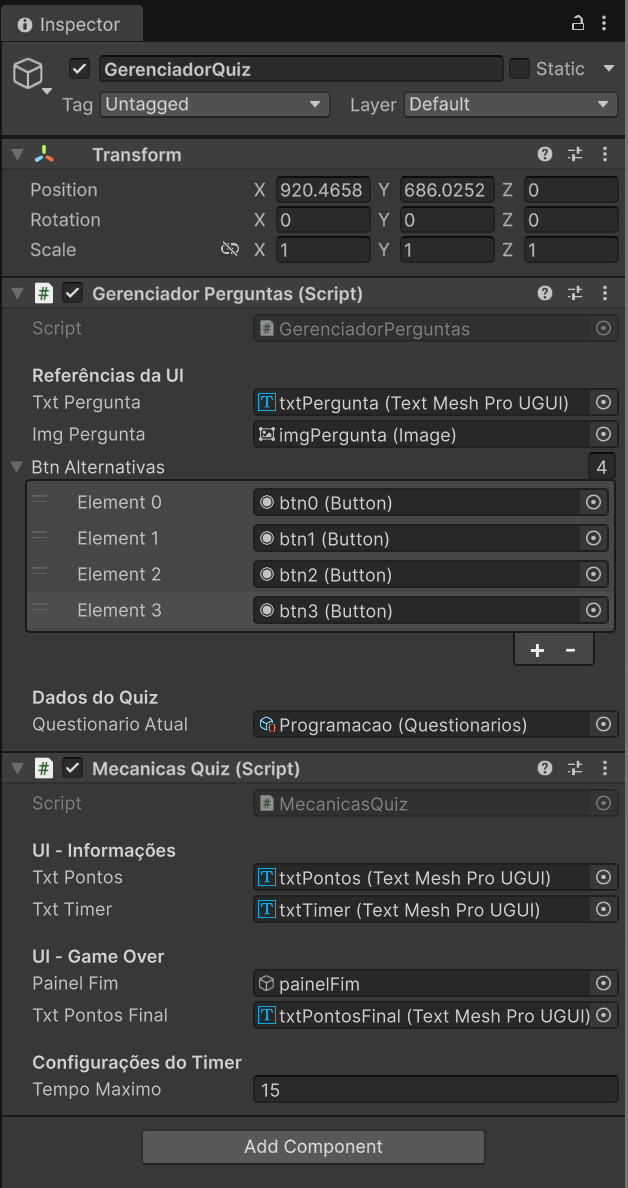
Task: Disable the Mecanicas Quiz script checkbox
Action: pos(73,768)
